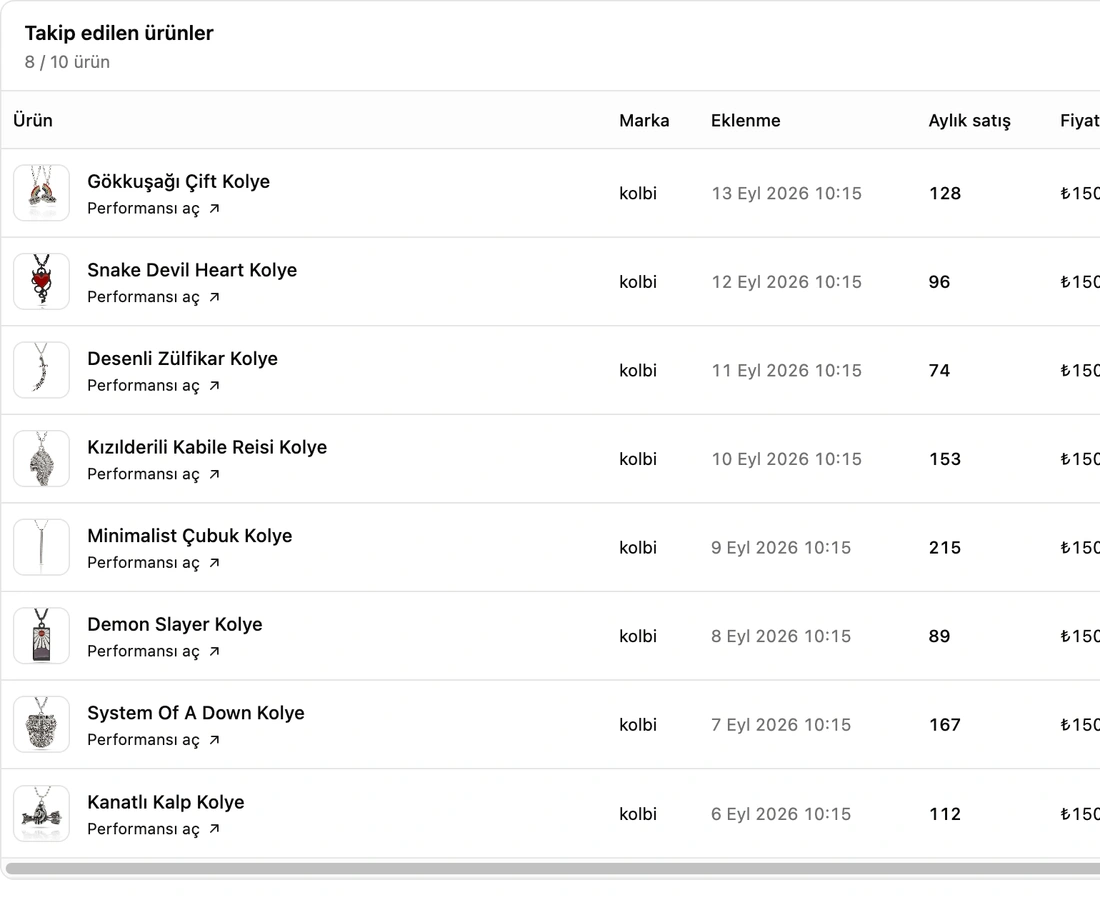Click Snake Devil Heart Kolye thumbnail

(x=41, y=281)
